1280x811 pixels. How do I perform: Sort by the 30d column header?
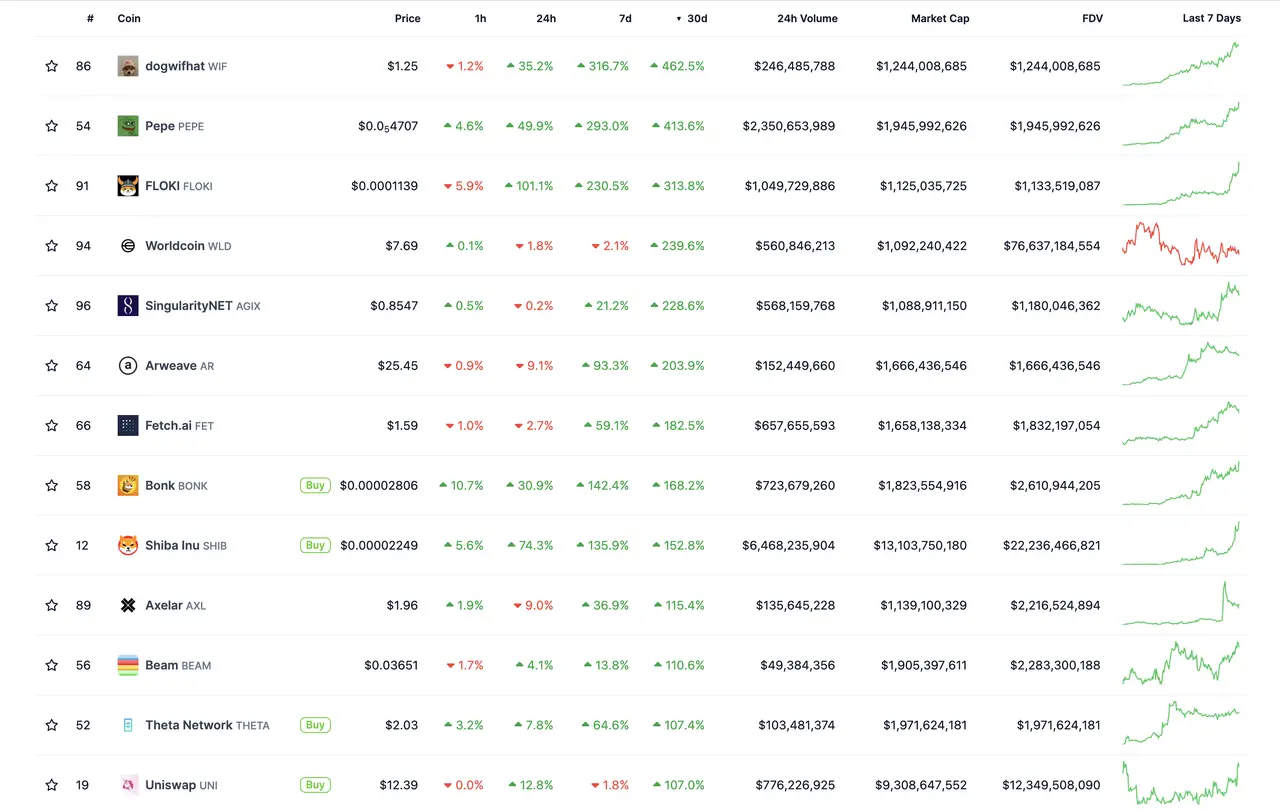click(x=696, y=18)
